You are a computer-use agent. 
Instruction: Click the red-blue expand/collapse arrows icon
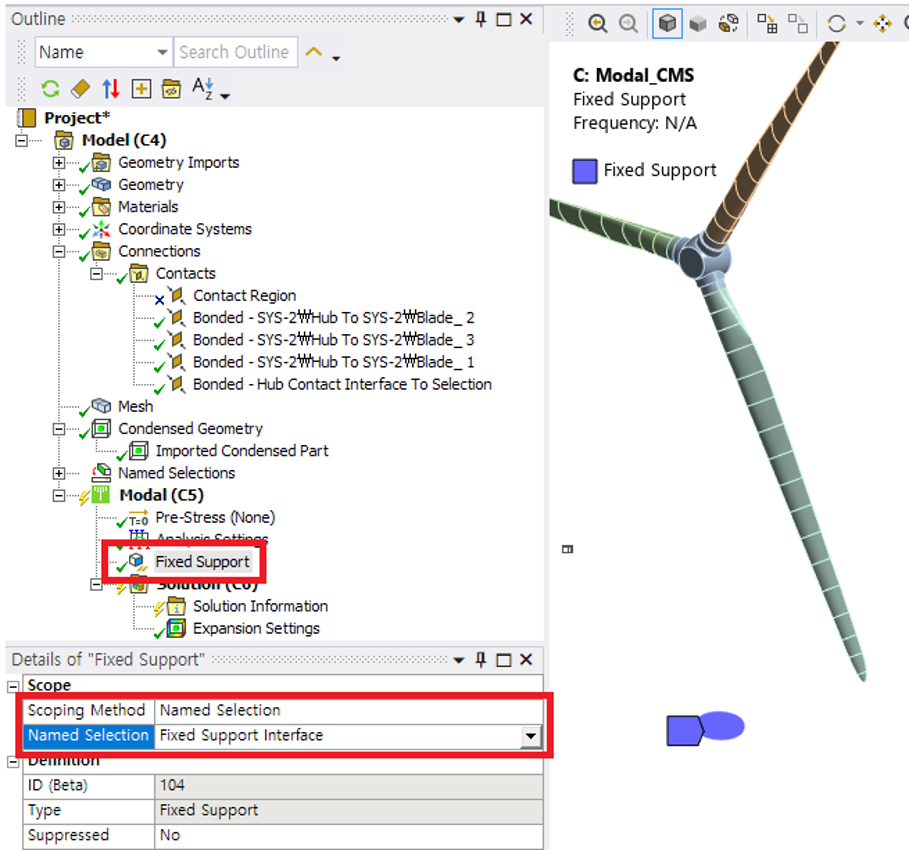click(111, 89)
